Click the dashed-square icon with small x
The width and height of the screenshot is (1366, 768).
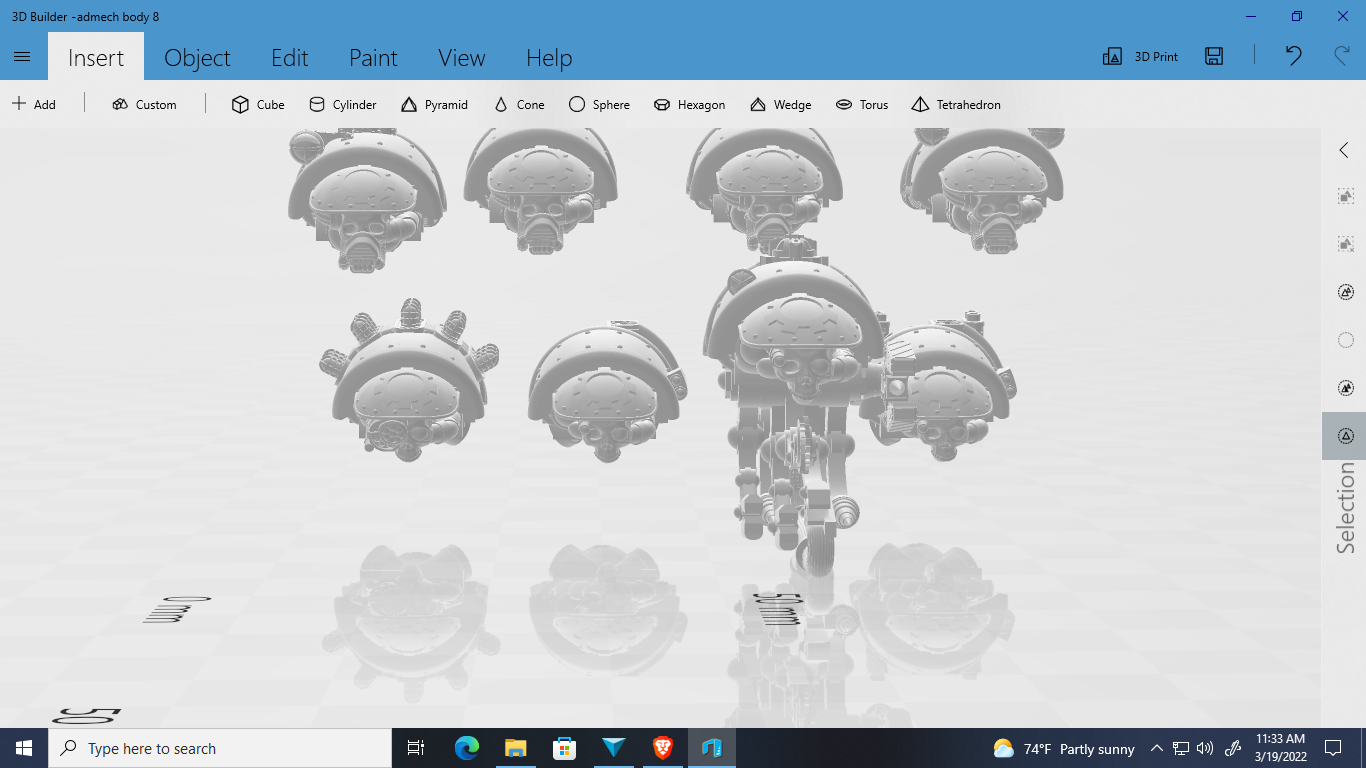pos(1345,244)
